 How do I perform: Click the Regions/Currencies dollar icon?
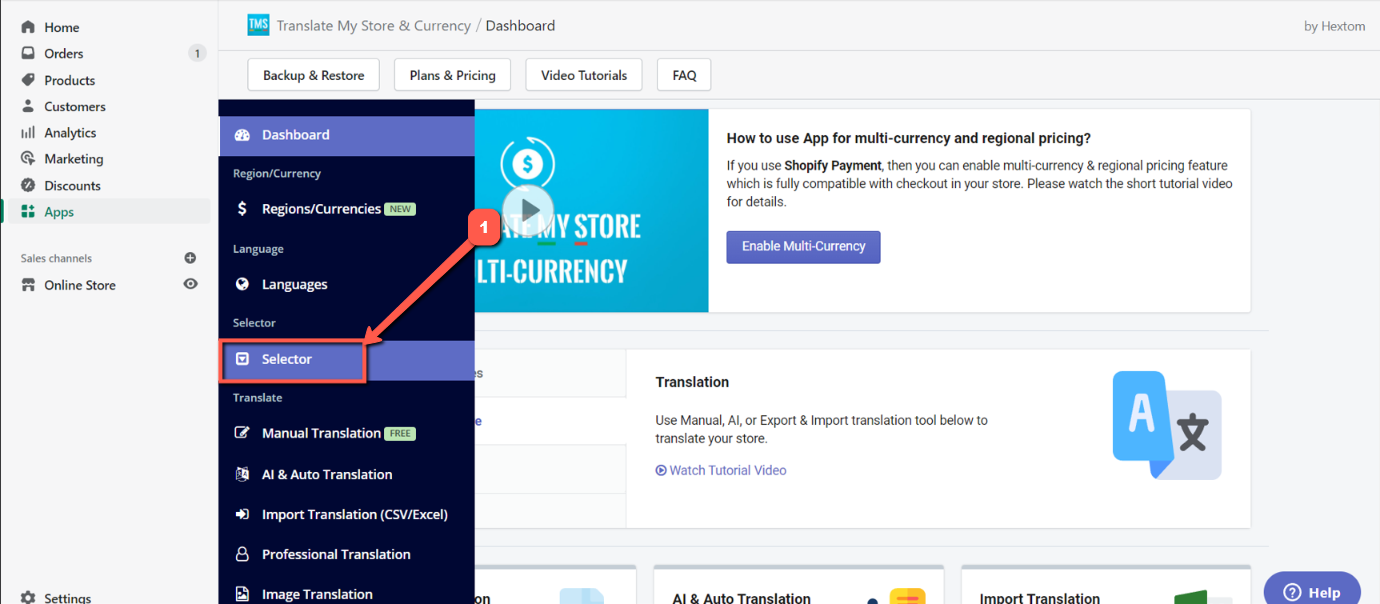coord(242,209)
